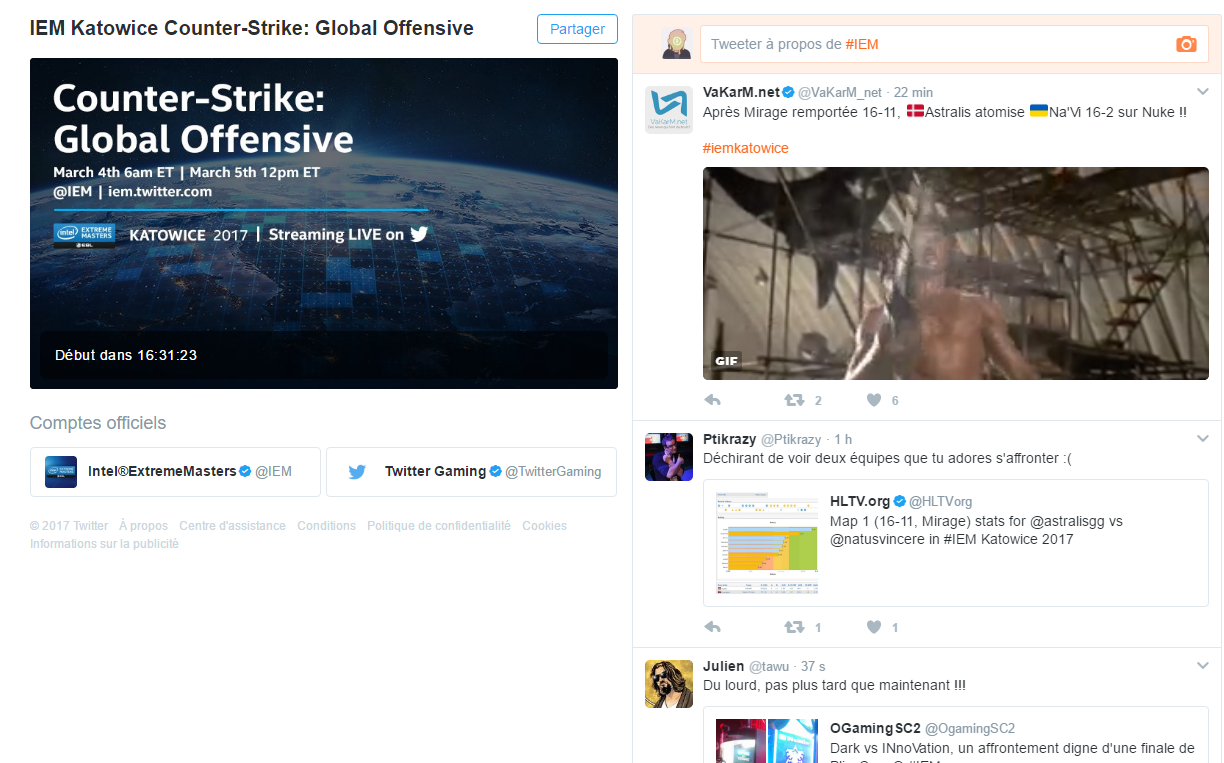Type in the Tweeter à propos field
The image size is (1224, 763).
(x=930, y=44)
